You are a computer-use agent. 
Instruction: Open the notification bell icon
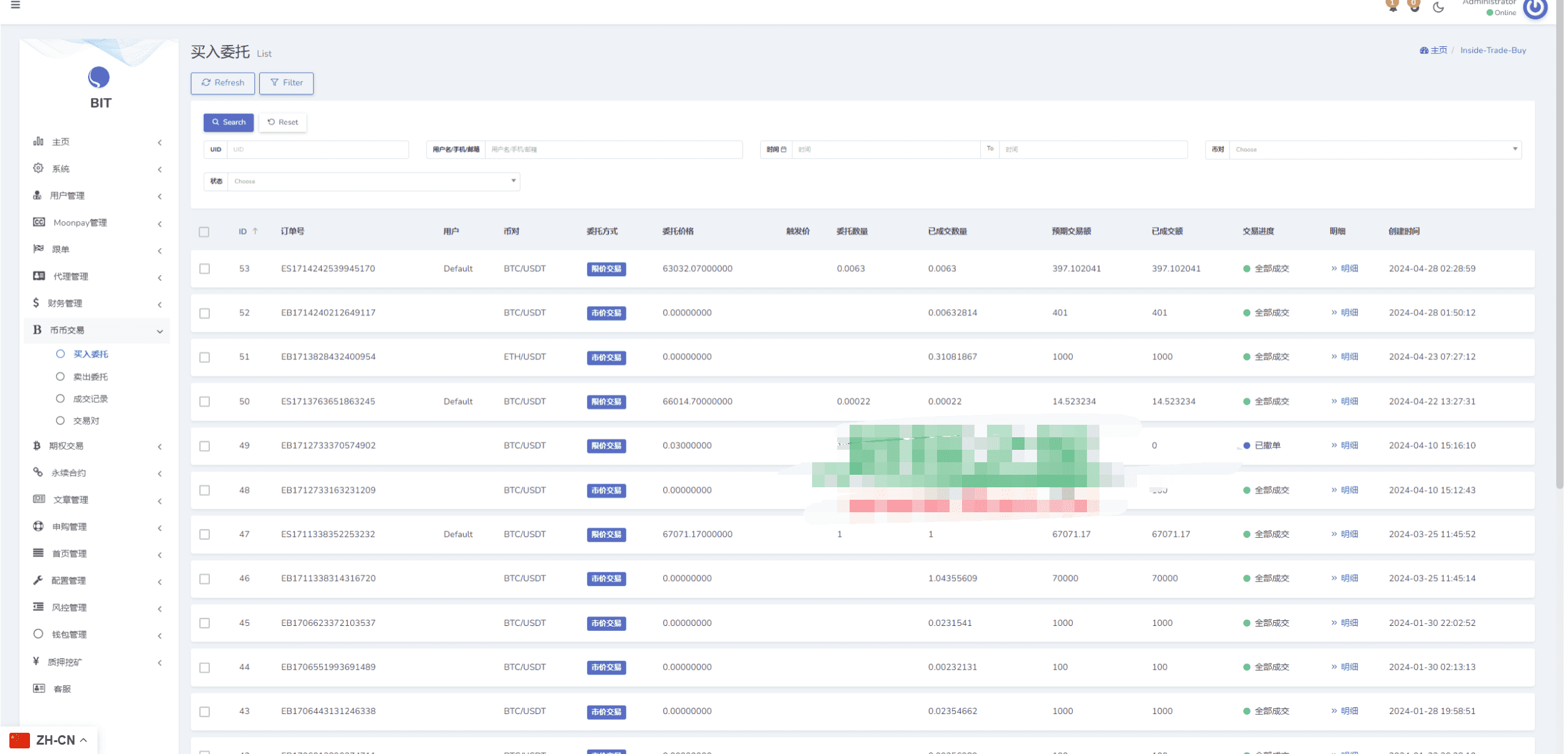(1392, 6)
